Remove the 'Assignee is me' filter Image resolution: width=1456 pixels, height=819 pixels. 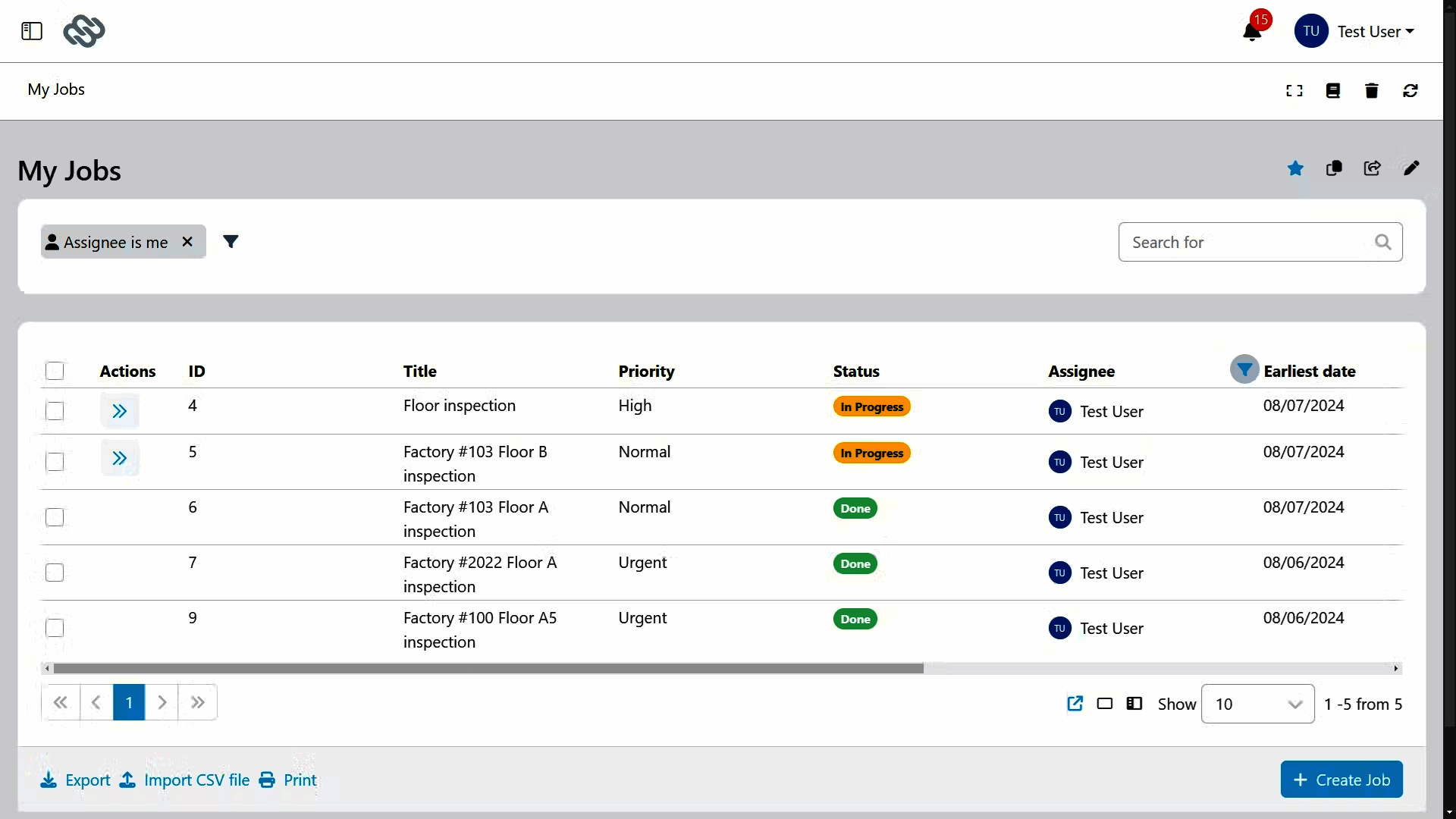click(187, 242)
